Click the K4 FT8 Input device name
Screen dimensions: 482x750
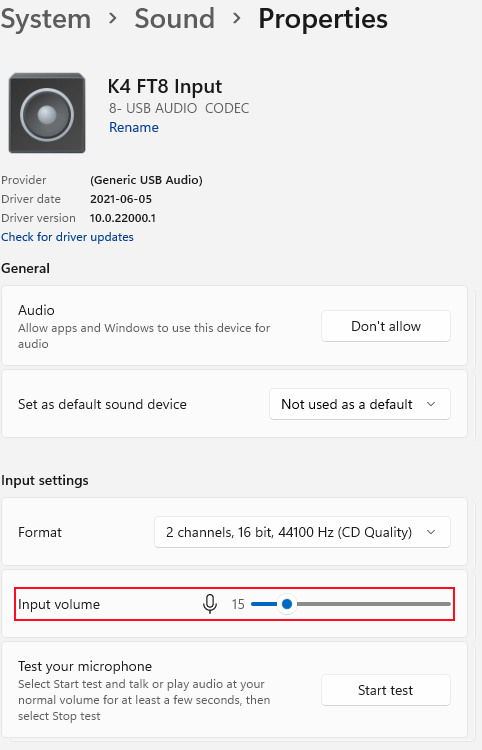165,87
